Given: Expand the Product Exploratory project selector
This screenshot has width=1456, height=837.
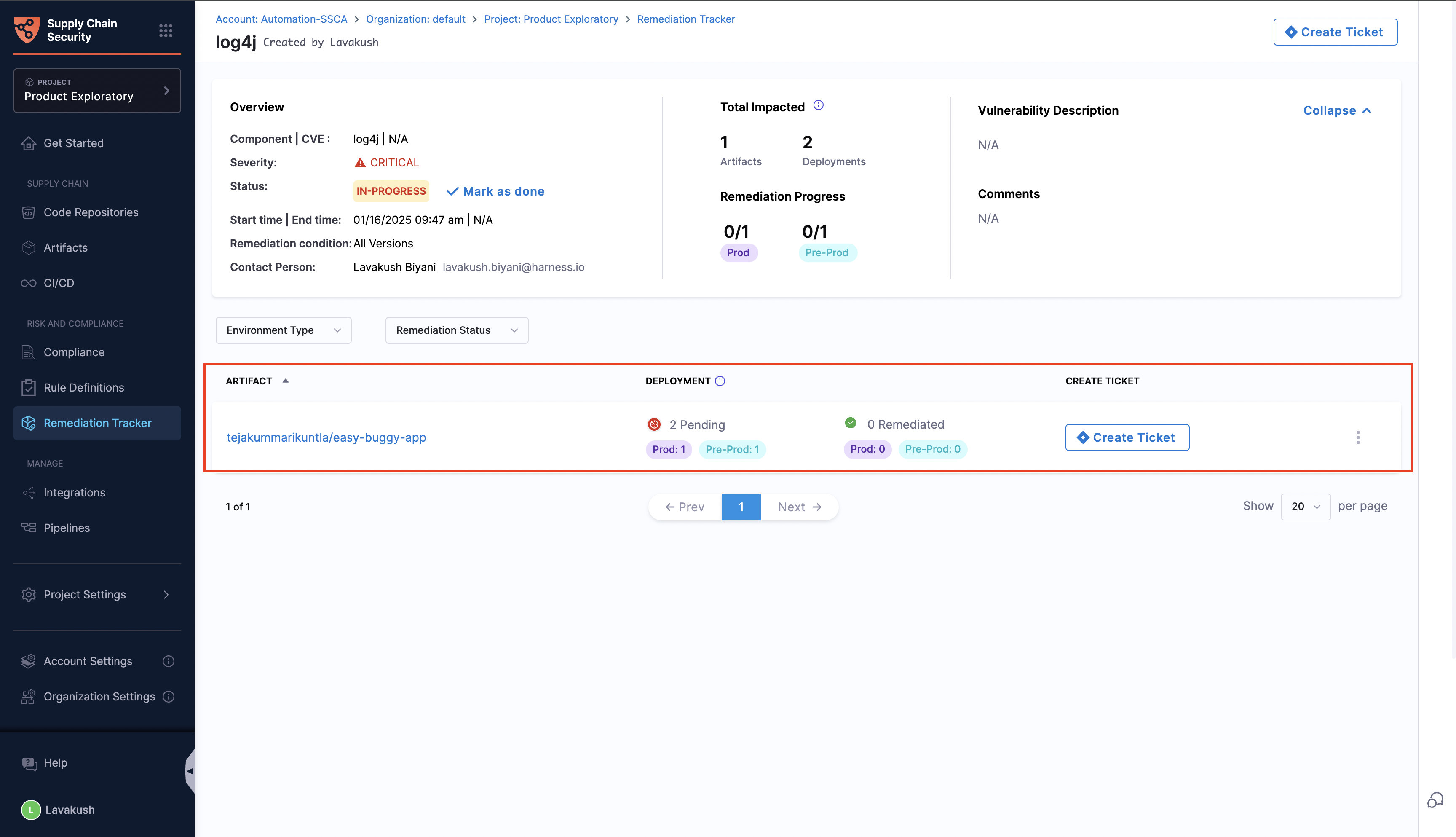Looking at the screenshot, I should coord(96,91).
